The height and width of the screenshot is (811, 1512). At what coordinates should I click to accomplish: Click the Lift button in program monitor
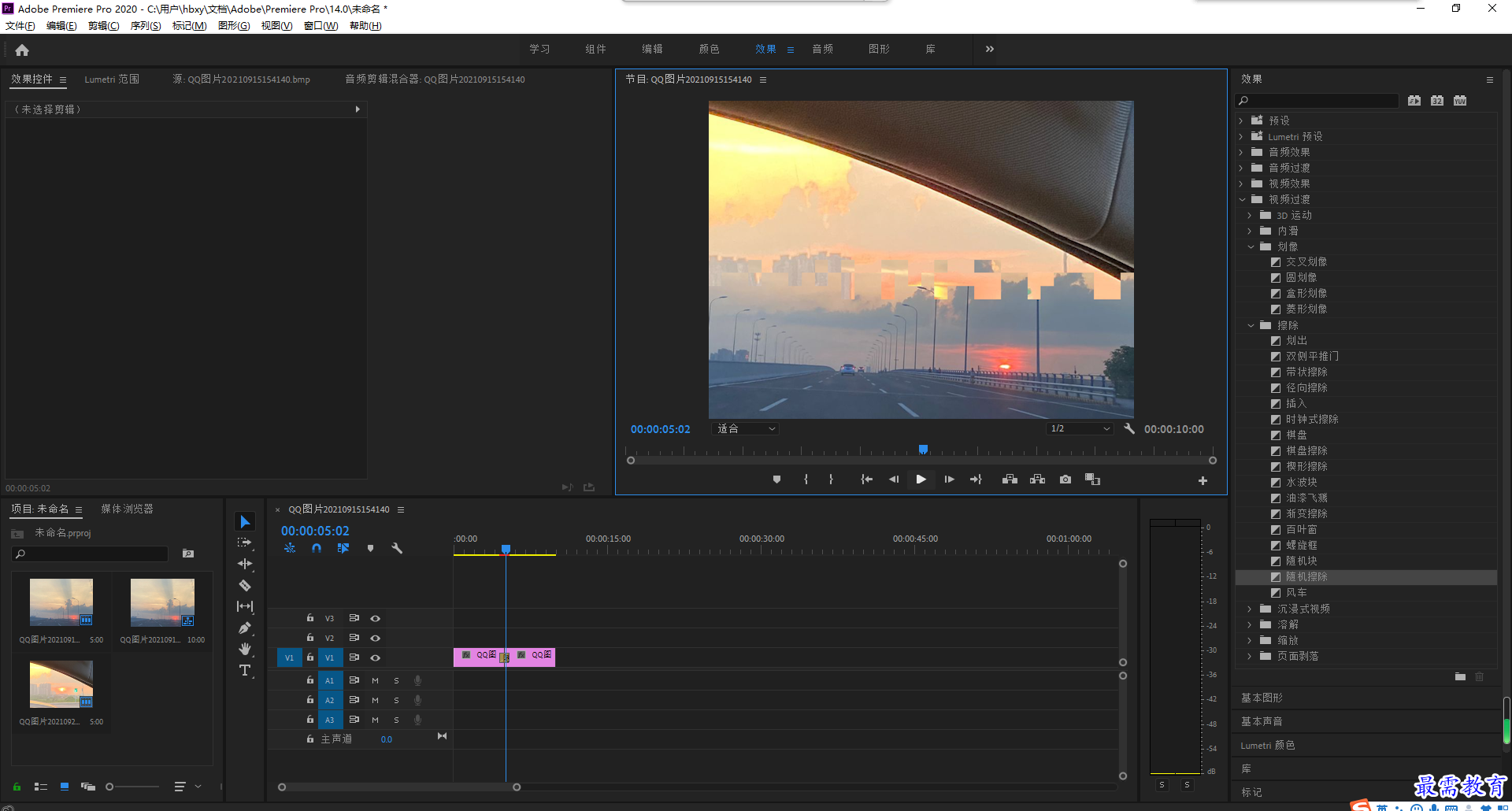1010,480
